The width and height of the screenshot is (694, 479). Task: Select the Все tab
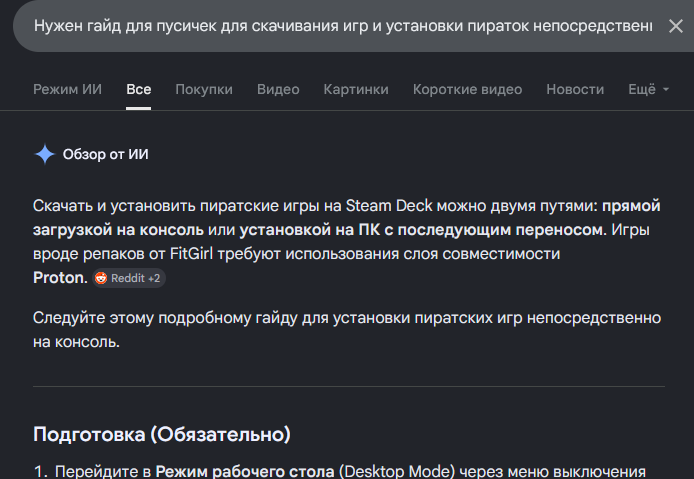[139, 89]
